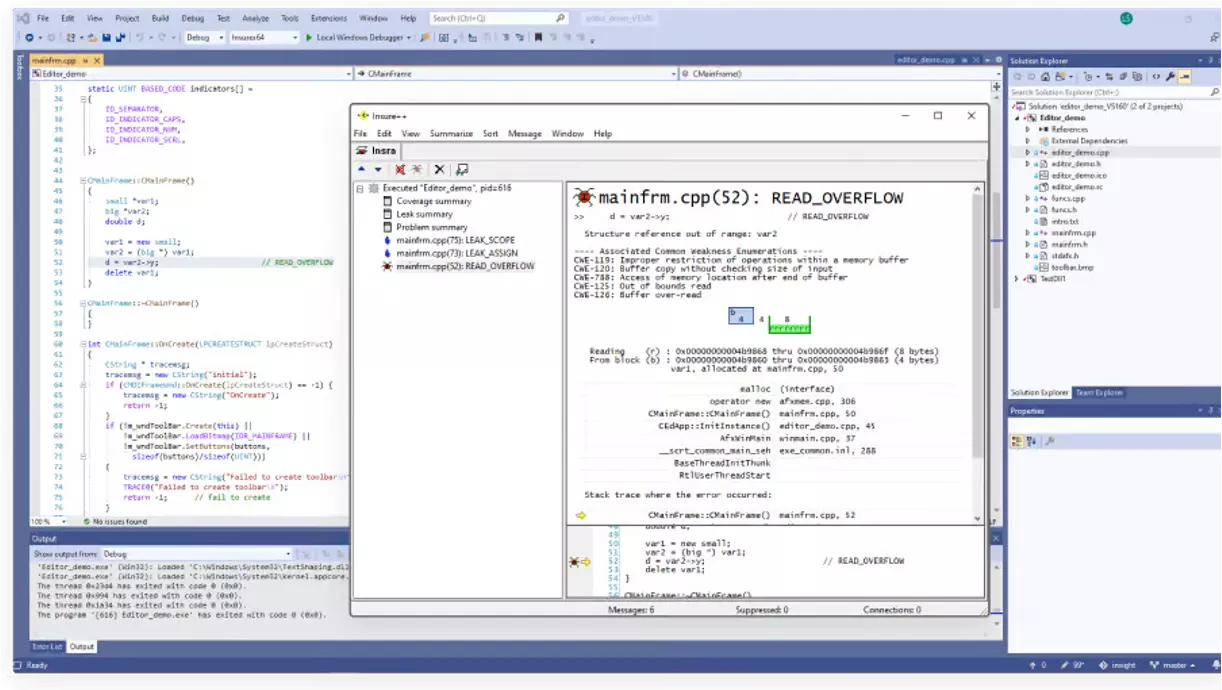Open Leak summary in Insure++ tree
Image resolution: width=1222 pixels, height=690 pixels.
424,214
